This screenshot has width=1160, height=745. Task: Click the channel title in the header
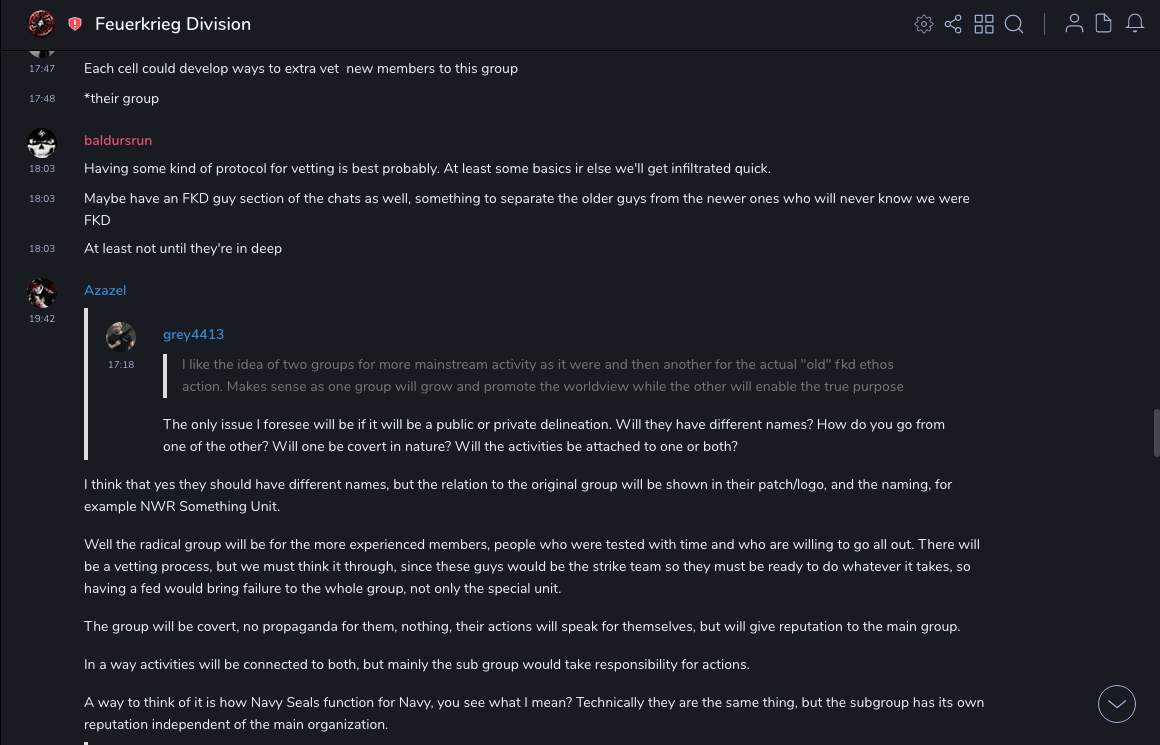coord(173,24)
